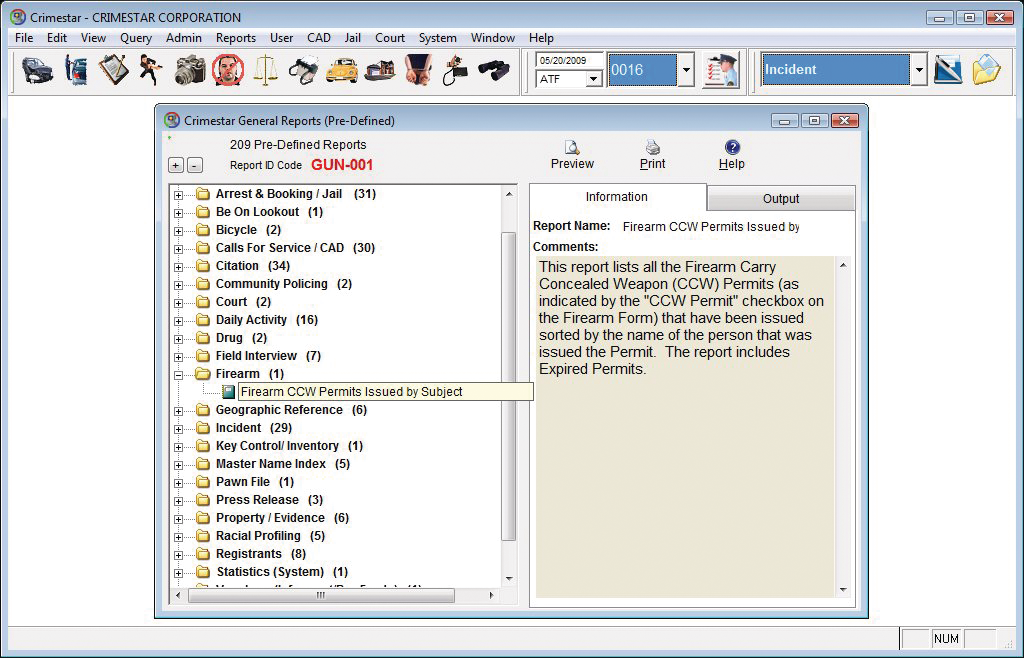Switch to the Output tab

781,198
